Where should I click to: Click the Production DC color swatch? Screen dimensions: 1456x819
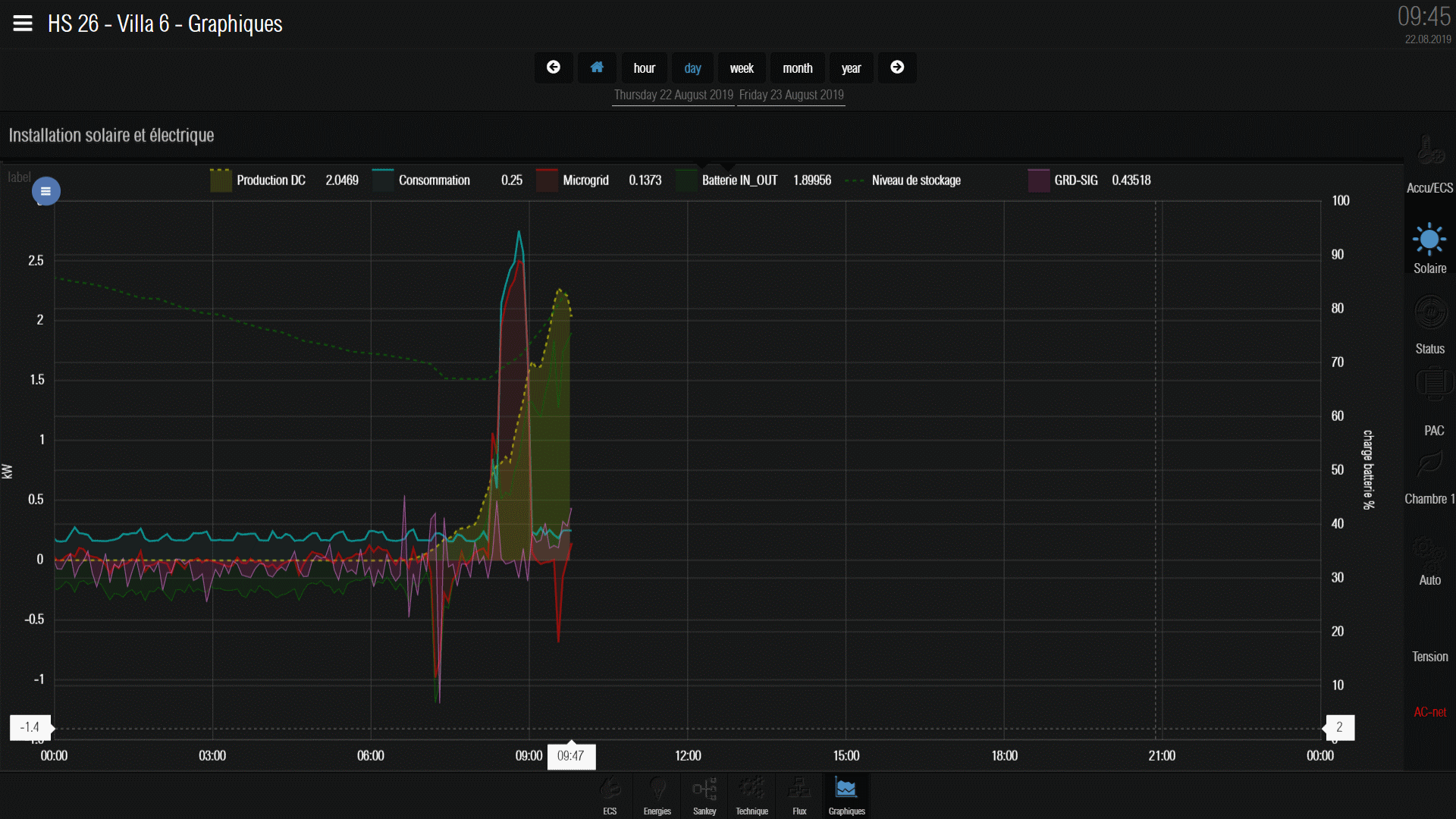[x=221, y=180]
